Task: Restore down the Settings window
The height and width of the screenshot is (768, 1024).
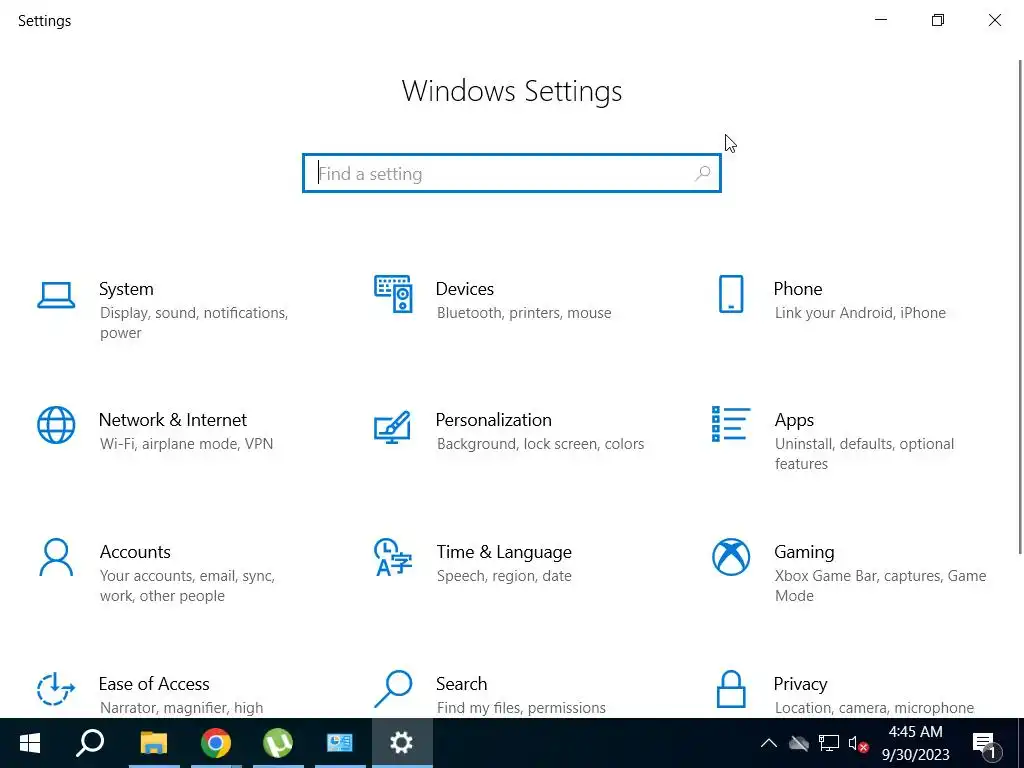Action: [x=937, y=20]
